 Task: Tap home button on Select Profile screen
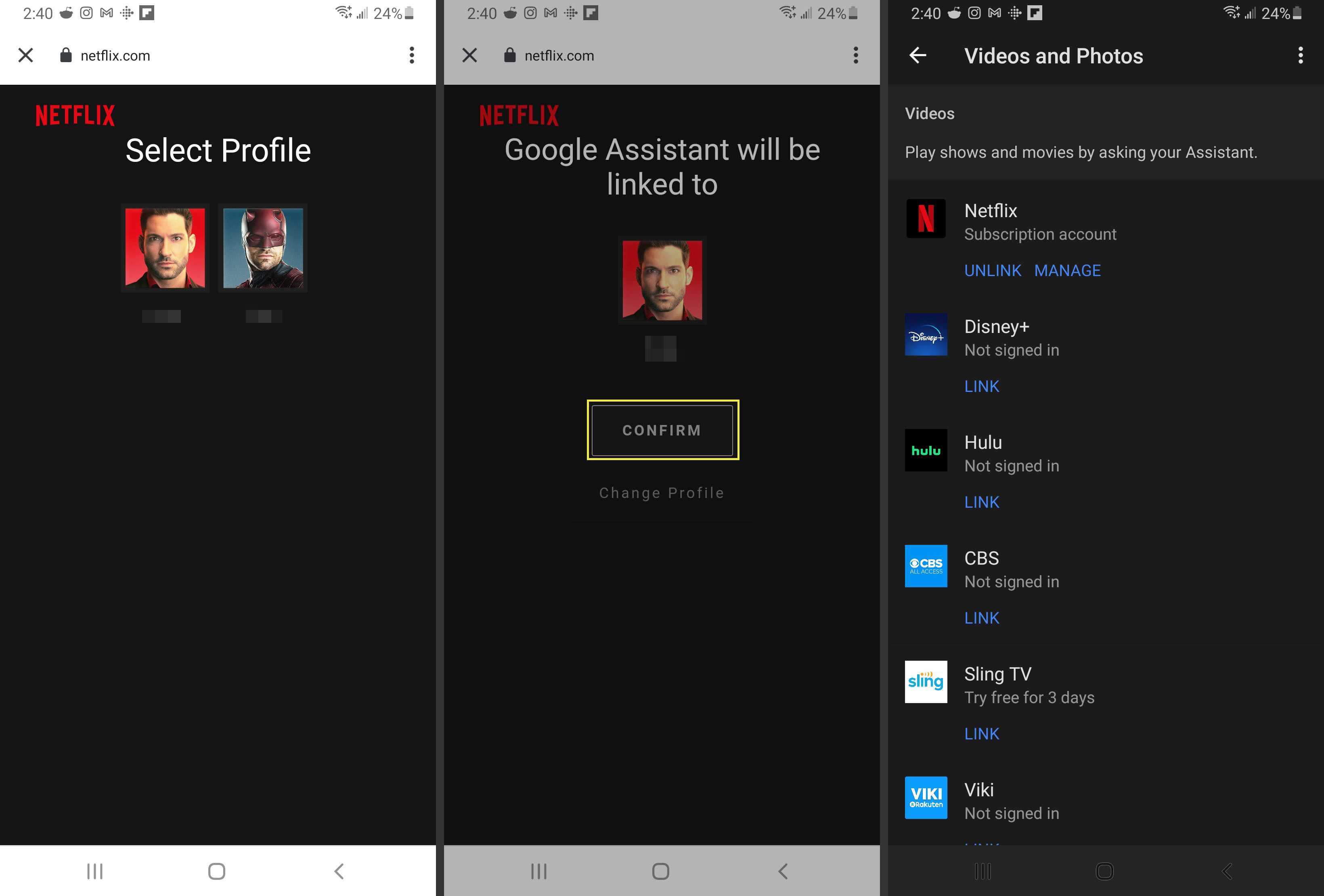pyautogui.click(x=216, y=871)
